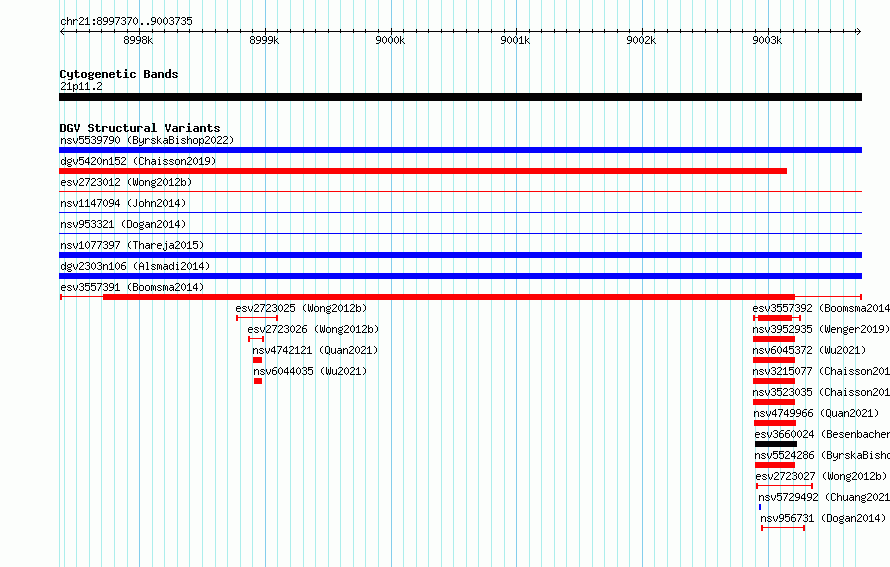890x567 pixels.
Task: Open esv3557391 (Boomsma2014) variant label
Action: pos(132,287)
